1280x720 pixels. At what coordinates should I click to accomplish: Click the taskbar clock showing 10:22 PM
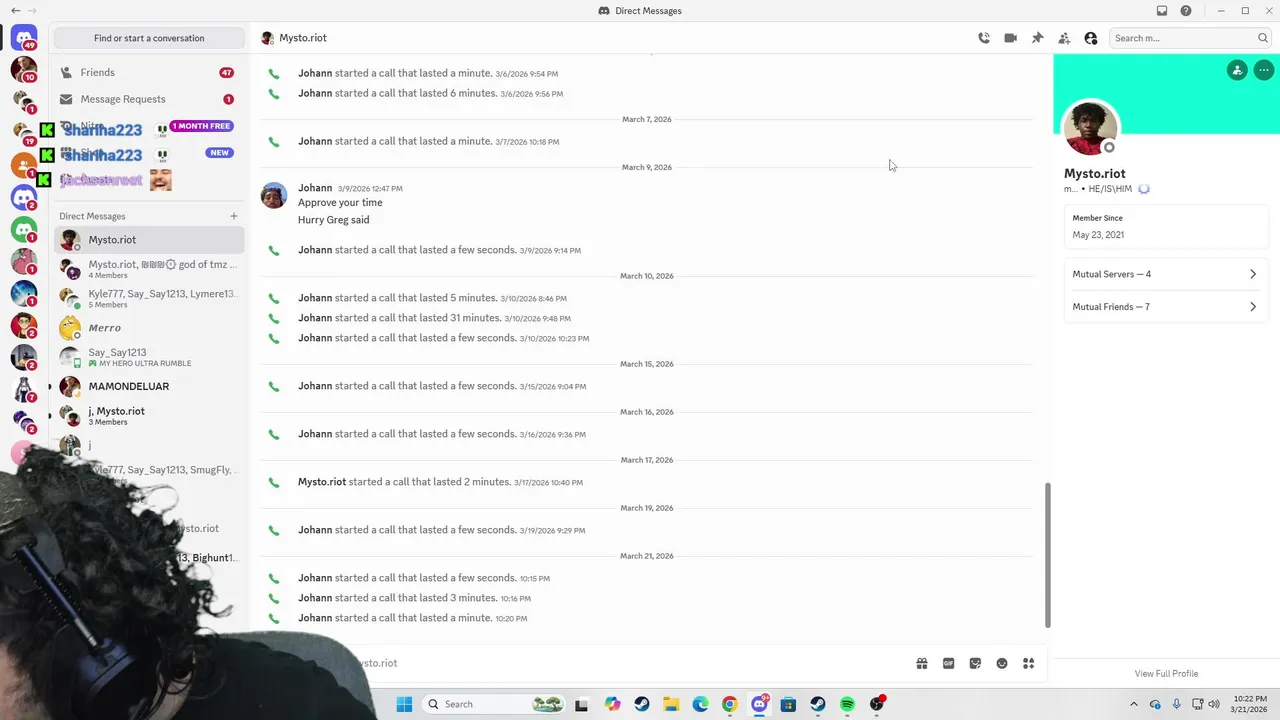[x=1250, y=704]
